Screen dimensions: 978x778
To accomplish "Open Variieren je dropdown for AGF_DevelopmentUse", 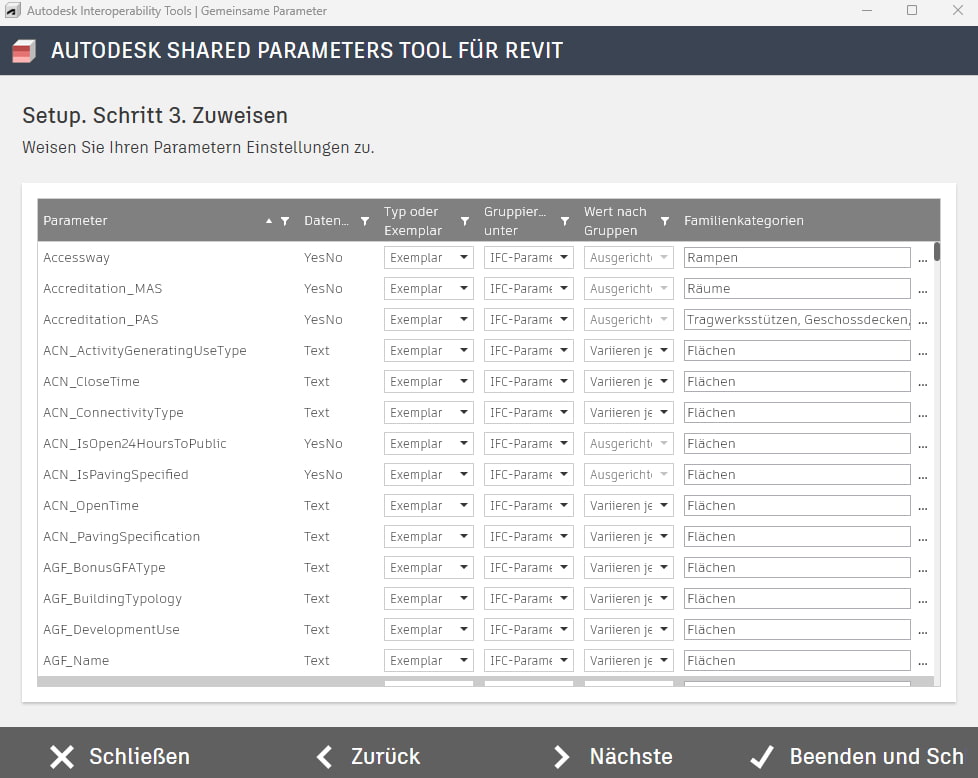I will click(629, 630).
